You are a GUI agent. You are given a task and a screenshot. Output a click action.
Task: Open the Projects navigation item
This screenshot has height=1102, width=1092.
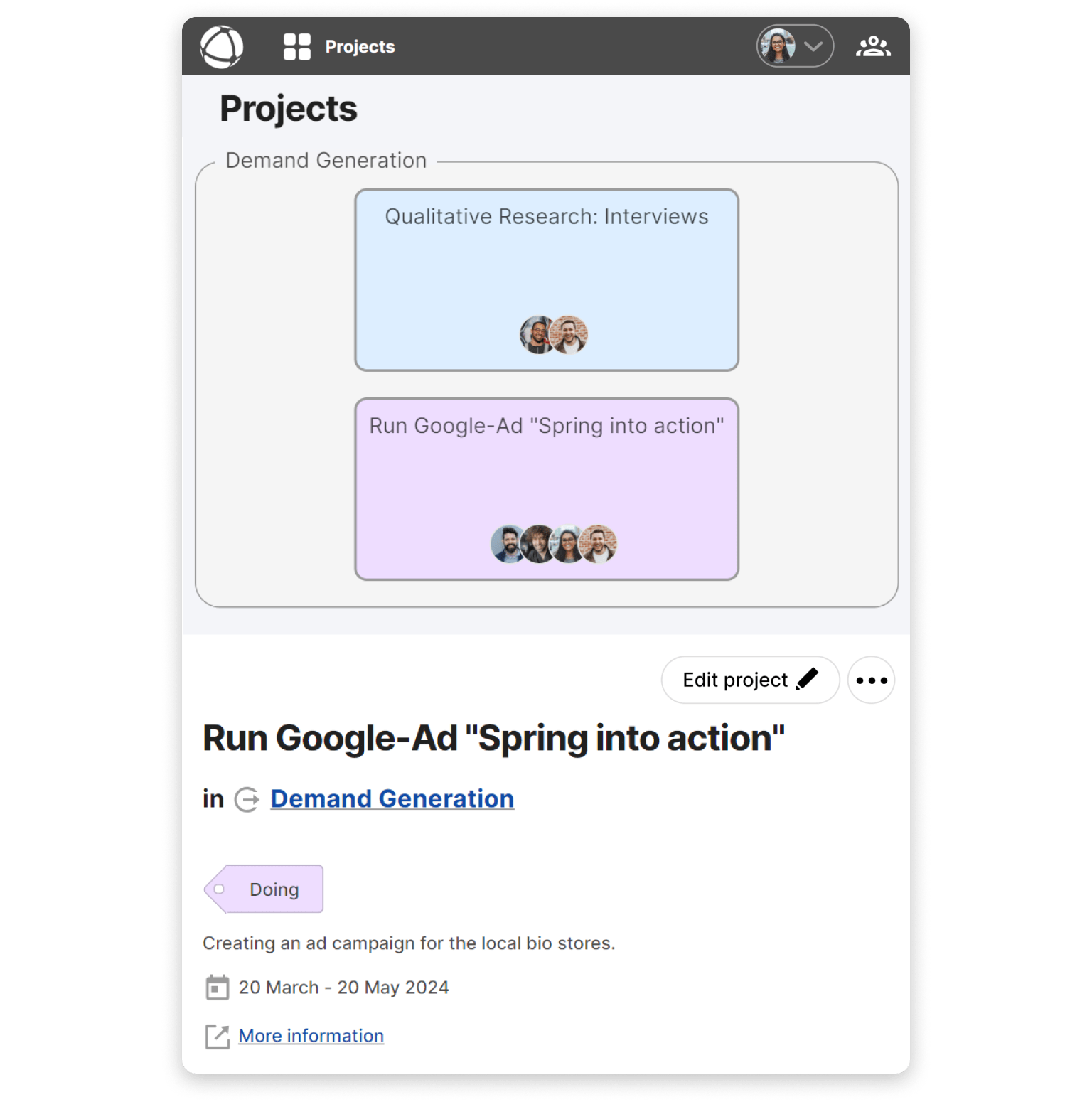pos(359,47)
